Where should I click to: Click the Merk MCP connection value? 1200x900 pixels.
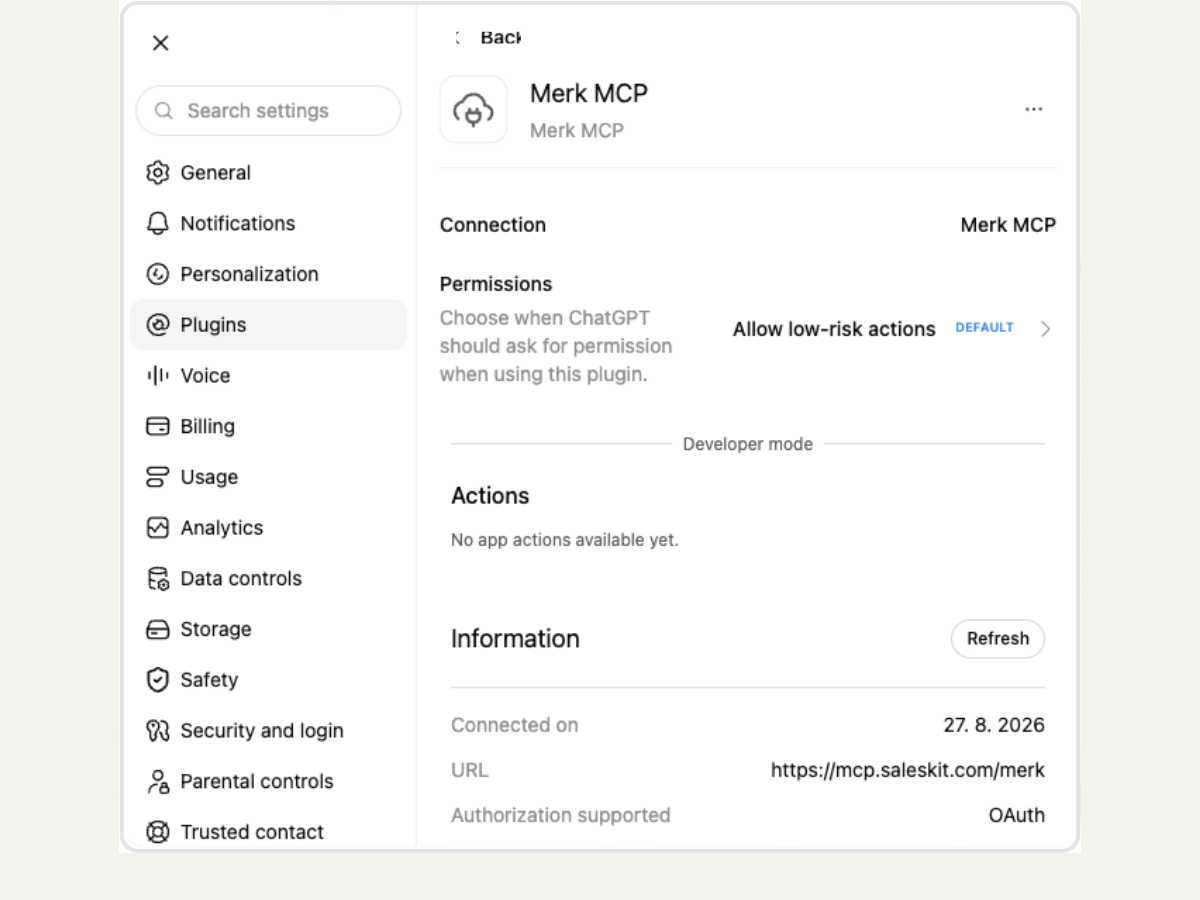point(1008,225)
